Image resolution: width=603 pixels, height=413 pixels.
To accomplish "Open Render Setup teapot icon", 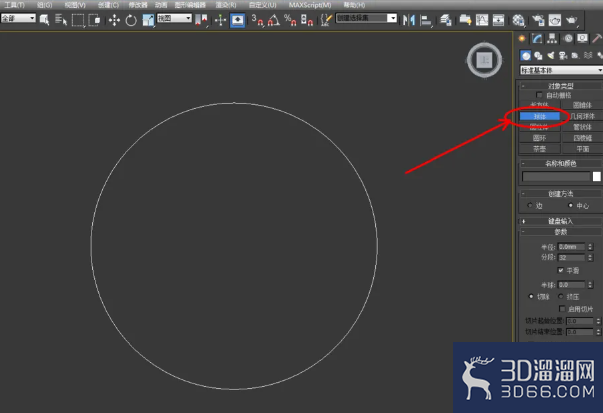I will 538,20.
